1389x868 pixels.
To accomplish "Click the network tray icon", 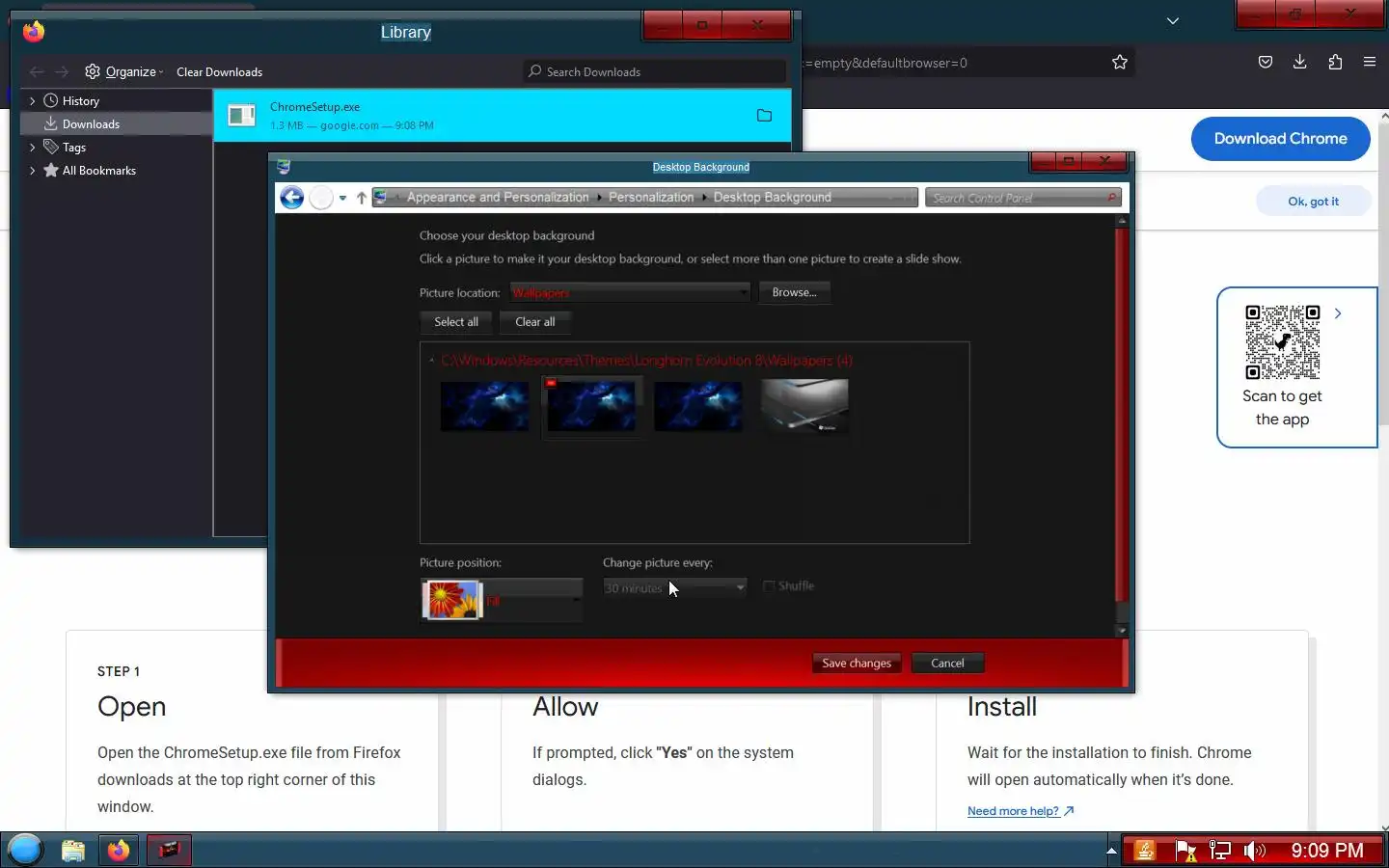I will click(1220, 851).
